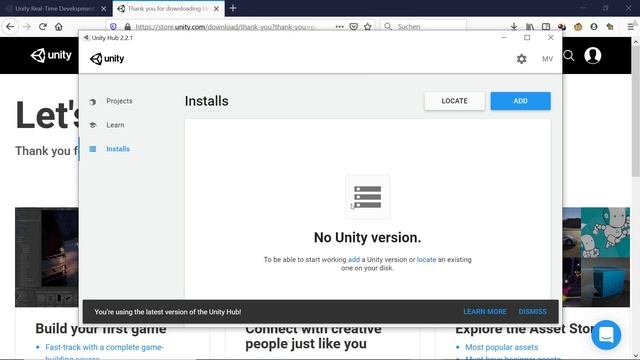Go forward in Firefox

click(x=27, y=27)
